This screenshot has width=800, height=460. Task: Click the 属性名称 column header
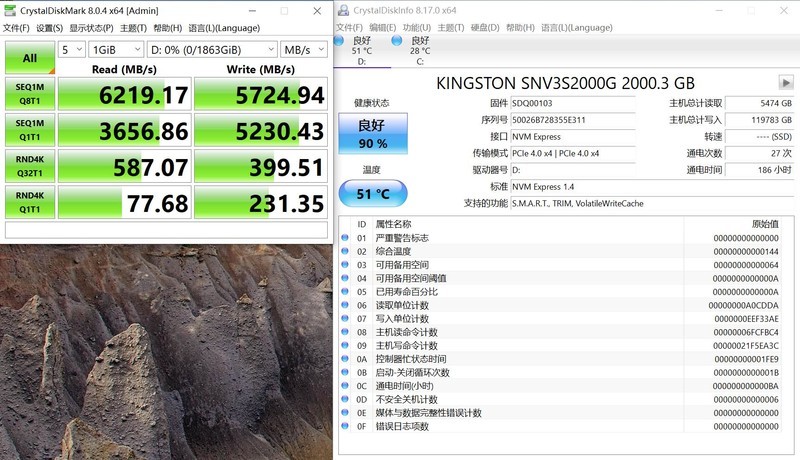[x=393, y=224]
